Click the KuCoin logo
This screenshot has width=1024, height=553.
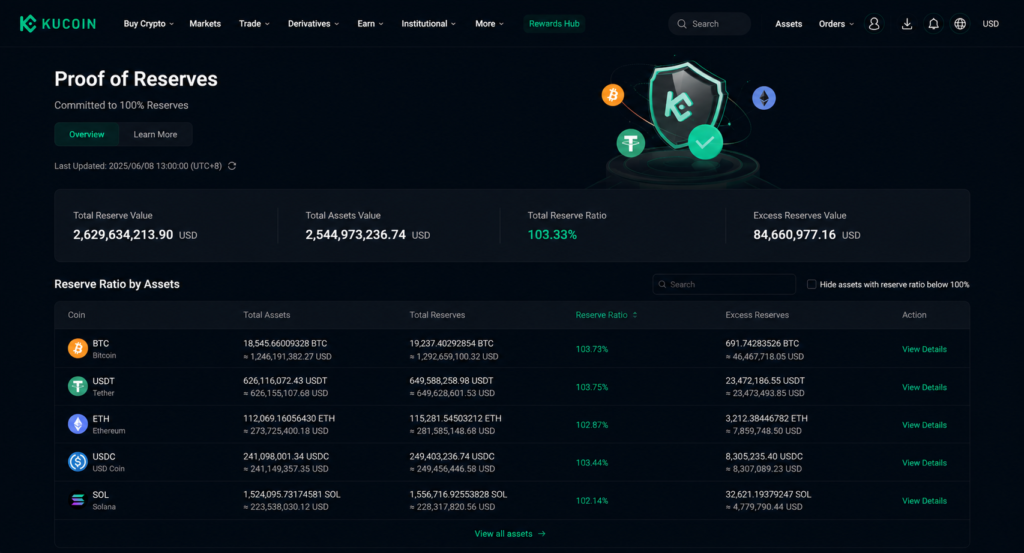tap(57, 24)
